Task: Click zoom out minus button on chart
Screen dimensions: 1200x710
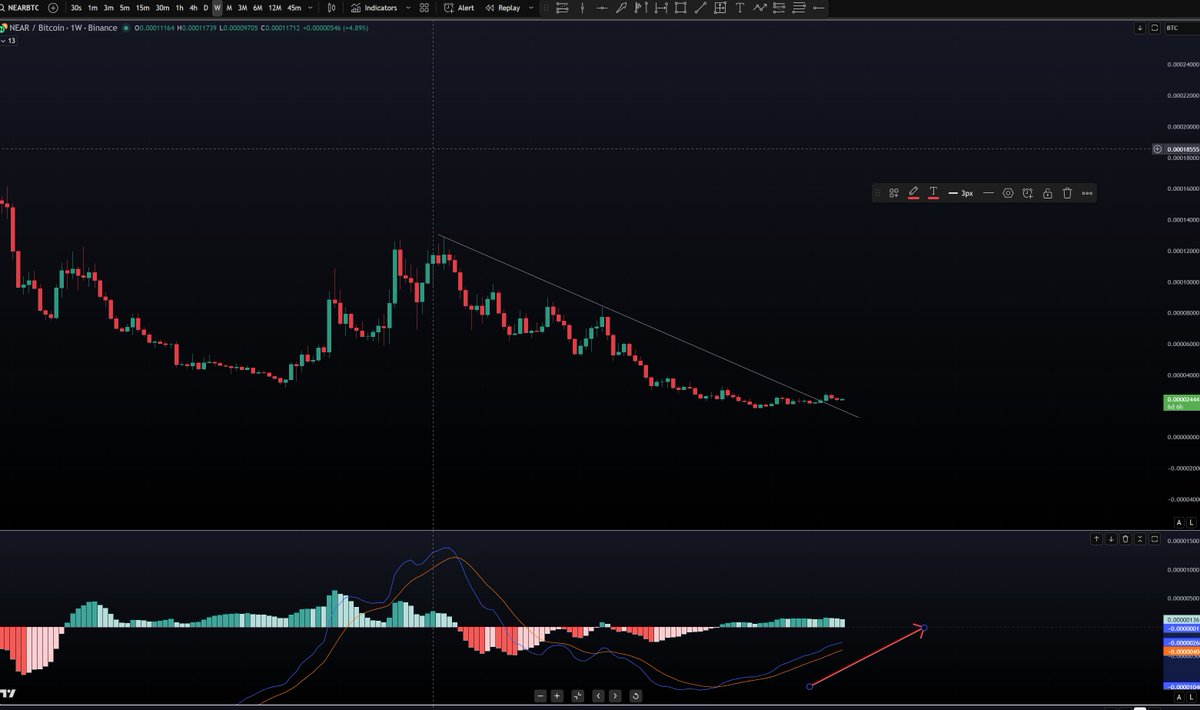Action: point(540,695)
